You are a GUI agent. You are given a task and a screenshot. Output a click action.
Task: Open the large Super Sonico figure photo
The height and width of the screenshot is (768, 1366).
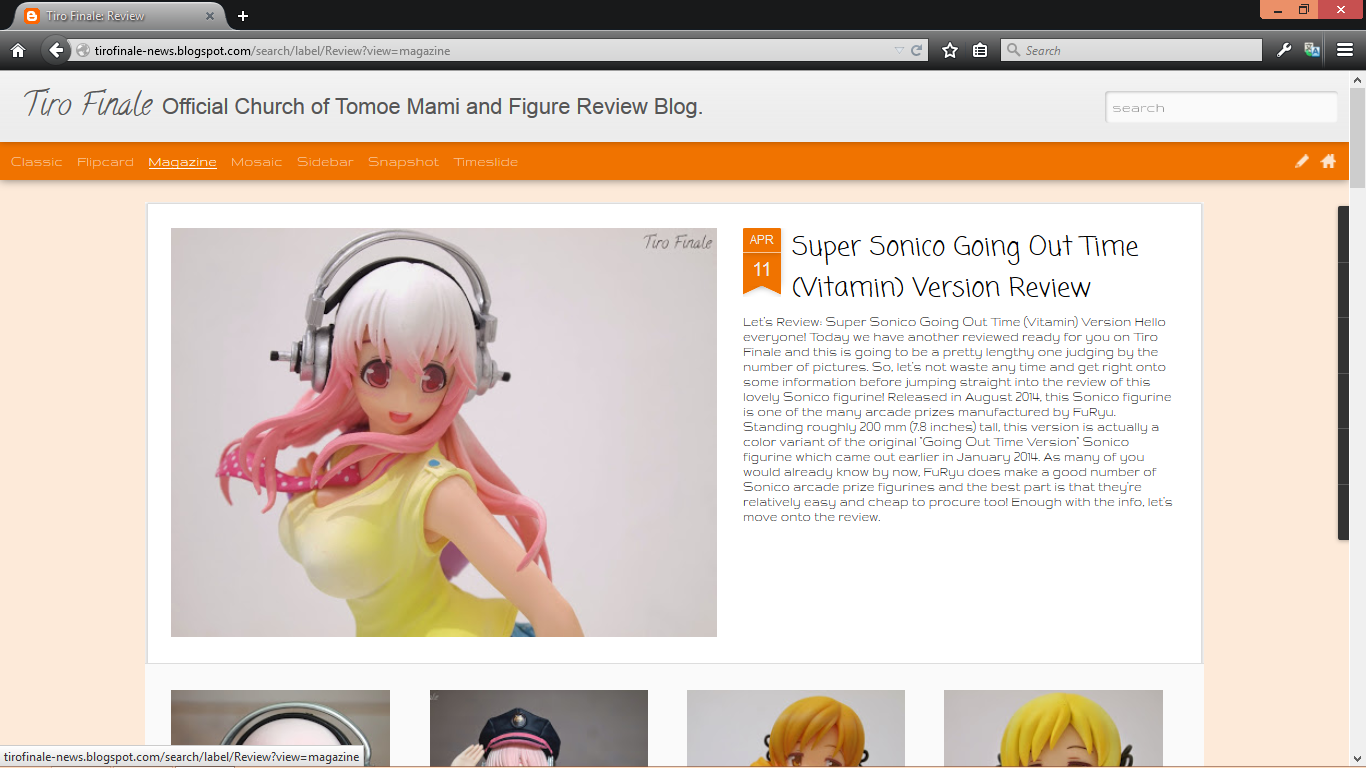[444, 432]
